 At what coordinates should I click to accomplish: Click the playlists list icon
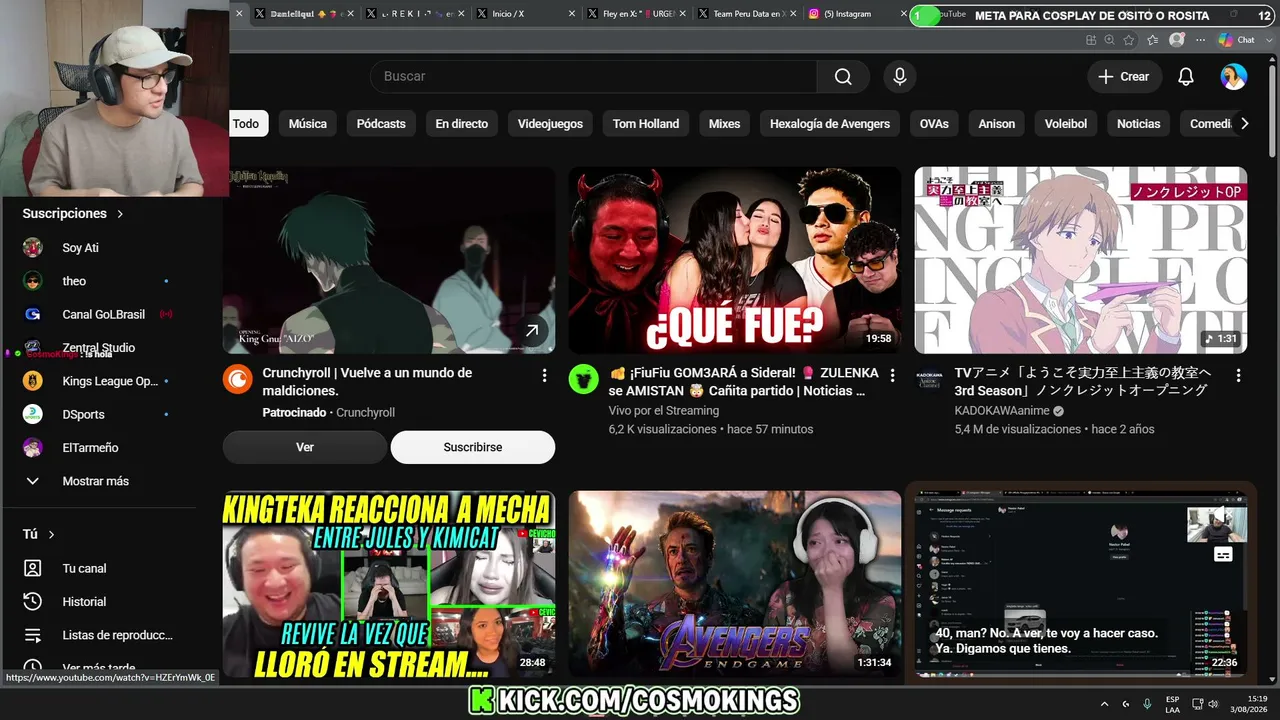tap(33, 635)
